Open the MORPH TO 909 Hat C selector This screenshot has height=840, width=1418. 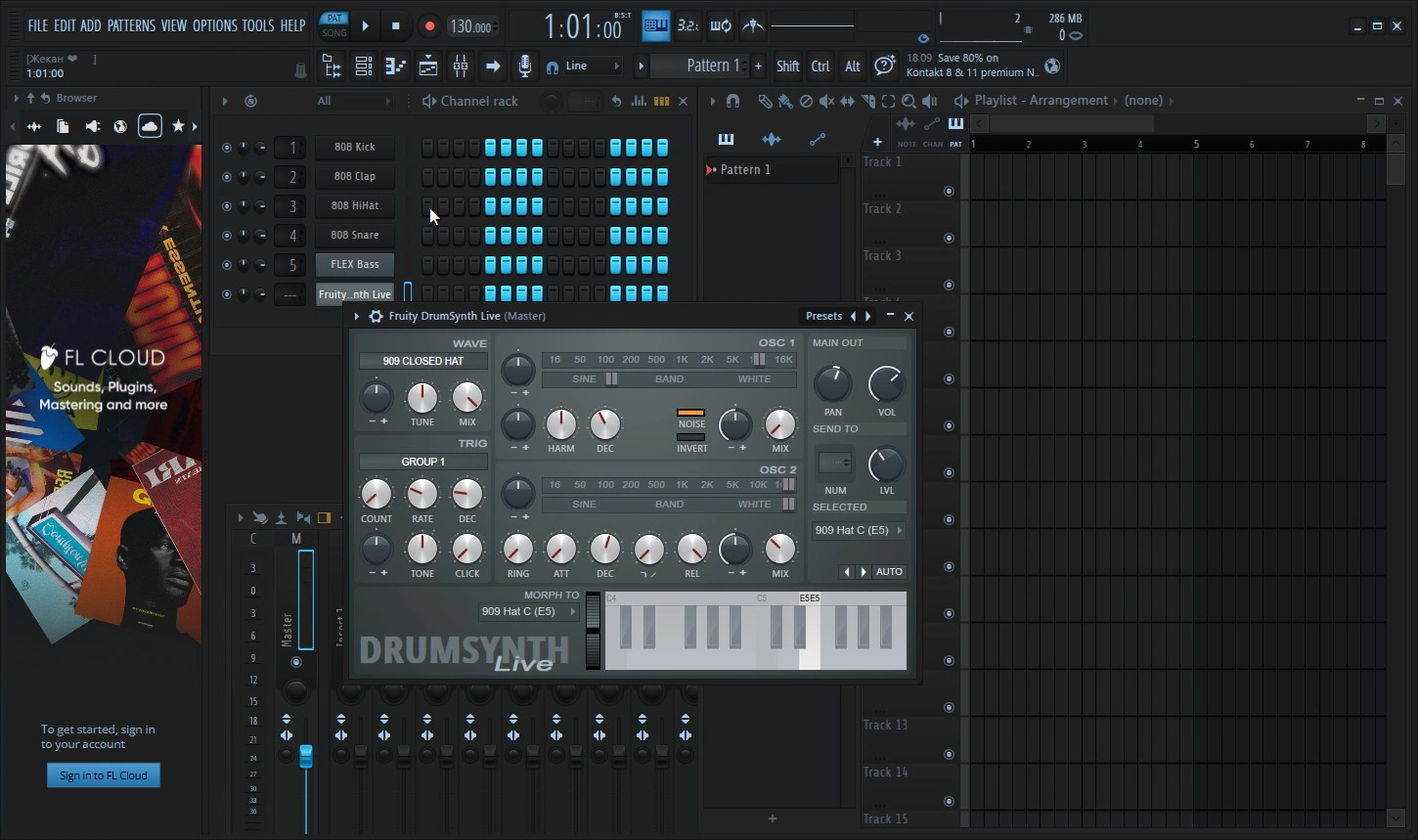point(528,611)
